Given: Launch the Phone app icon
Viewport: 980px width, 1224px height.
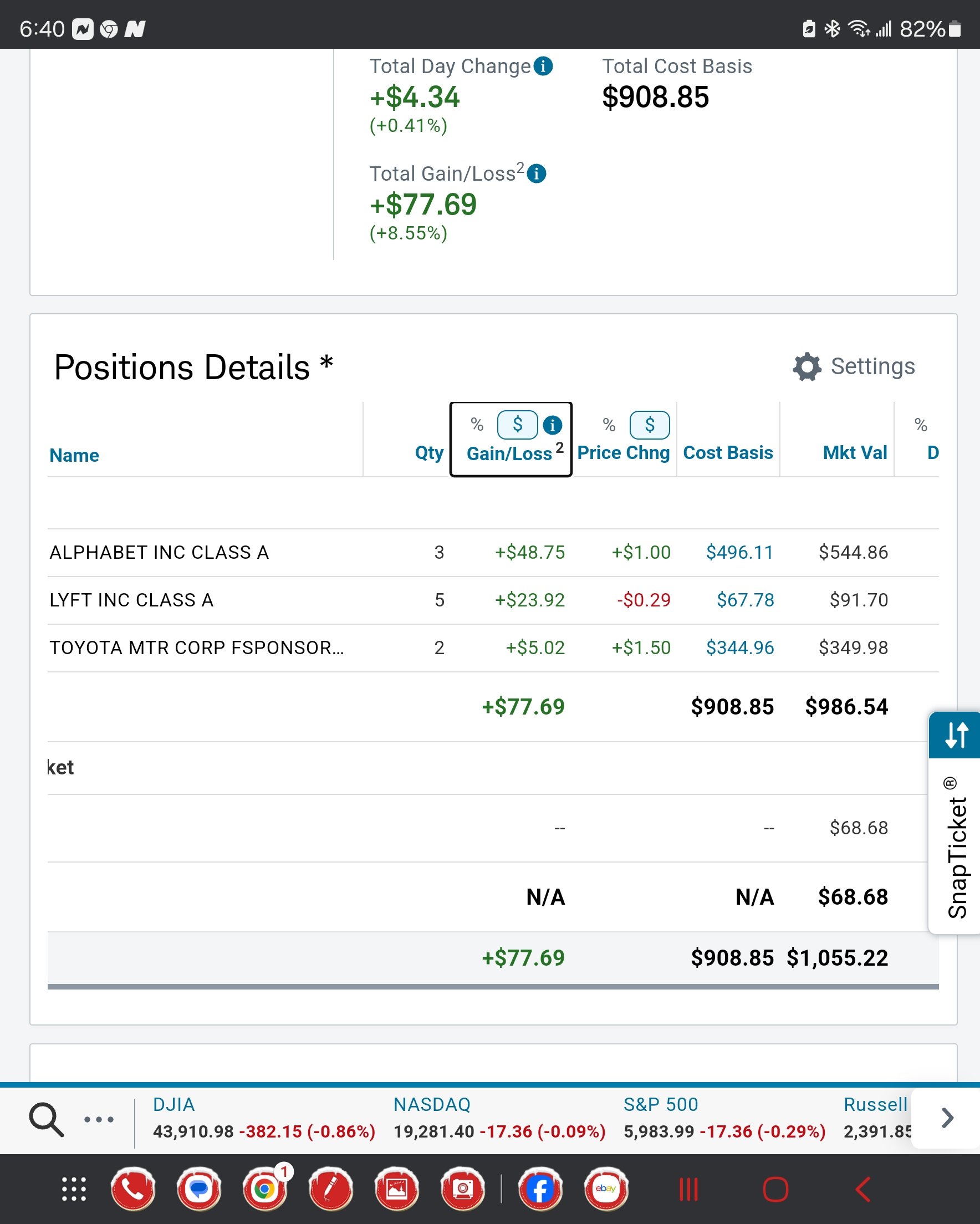Looking at the screenshot, I should point(133,1189).
